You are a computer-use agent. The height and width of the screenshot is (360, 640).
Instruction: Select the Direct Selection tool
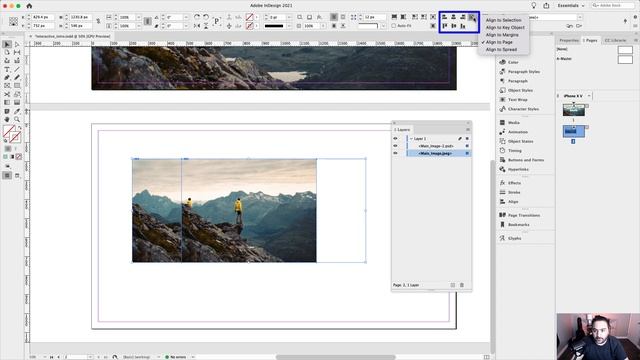click(x=17, y=44)
